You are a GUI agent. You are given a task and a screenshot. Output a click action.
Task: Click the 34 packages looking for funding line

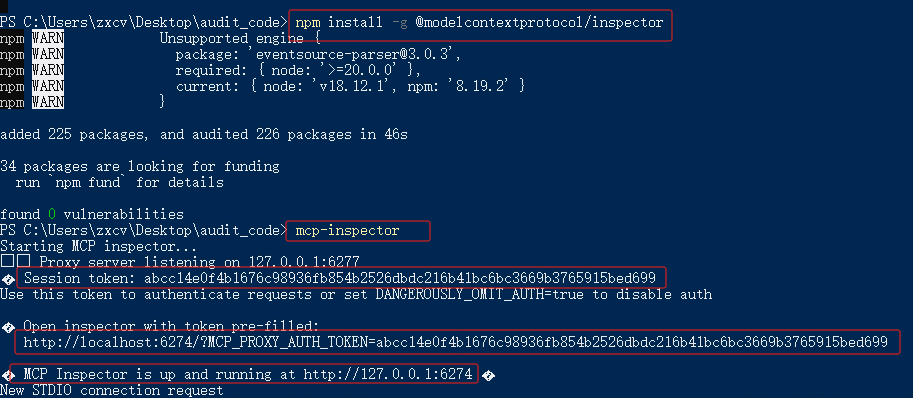click(140, 166)
